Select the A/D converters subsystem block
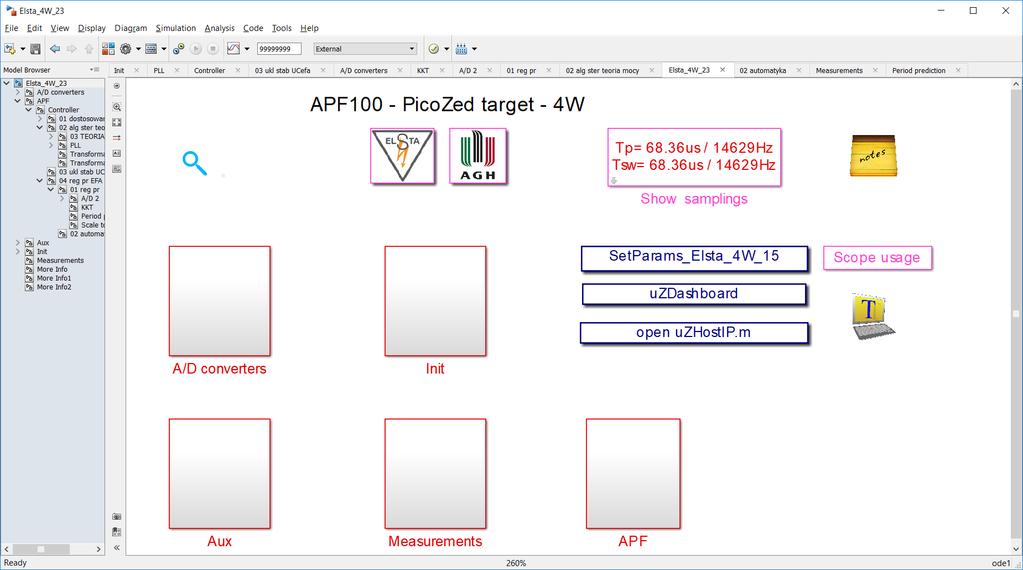1023x570 pixels. point(219,301)
